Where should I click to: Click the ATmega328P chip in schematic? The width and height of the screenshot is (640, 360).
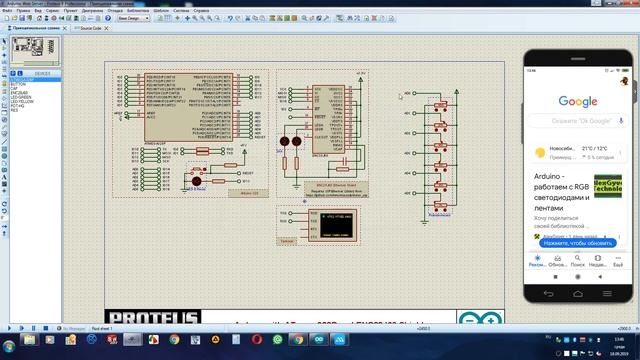click(188, 107)
